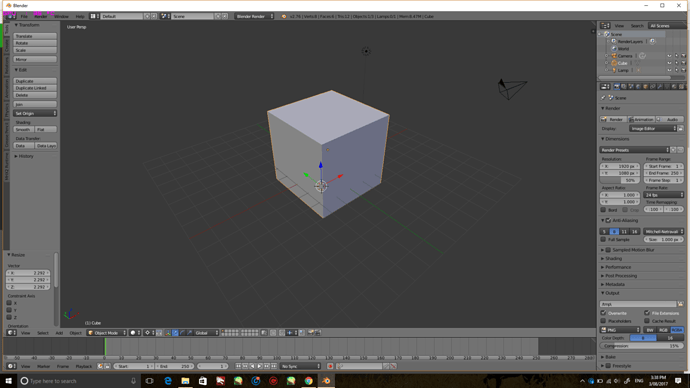
Task: Enable the Full Sample checkbox
Action: click(x=603, y=239)
